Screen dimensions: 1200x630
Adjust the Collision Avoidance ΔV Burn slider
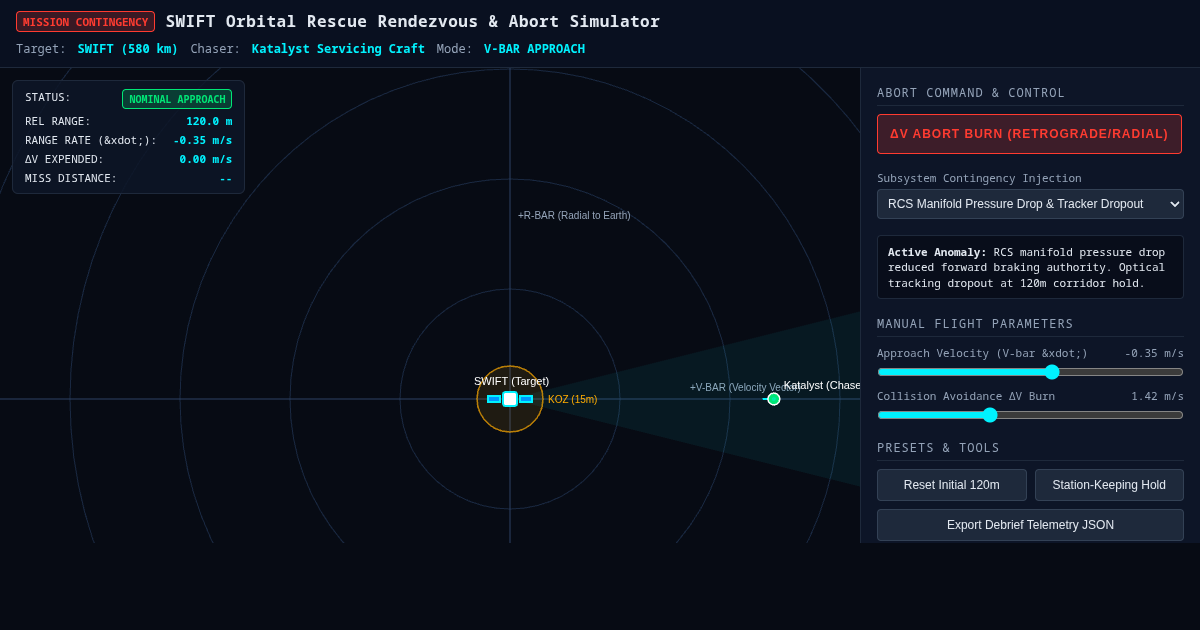coord(1030,415)
